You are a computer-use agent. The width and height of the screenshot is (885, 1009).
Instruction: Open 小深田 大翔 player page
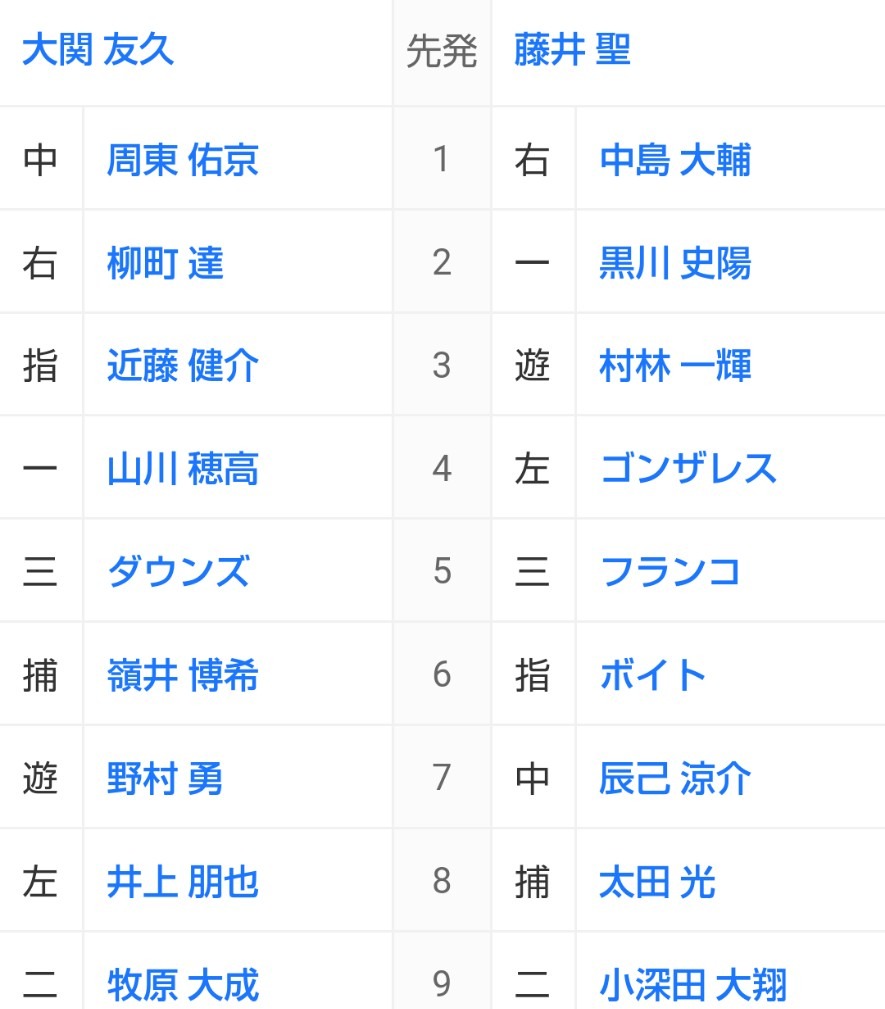click(x=693, y=985)
